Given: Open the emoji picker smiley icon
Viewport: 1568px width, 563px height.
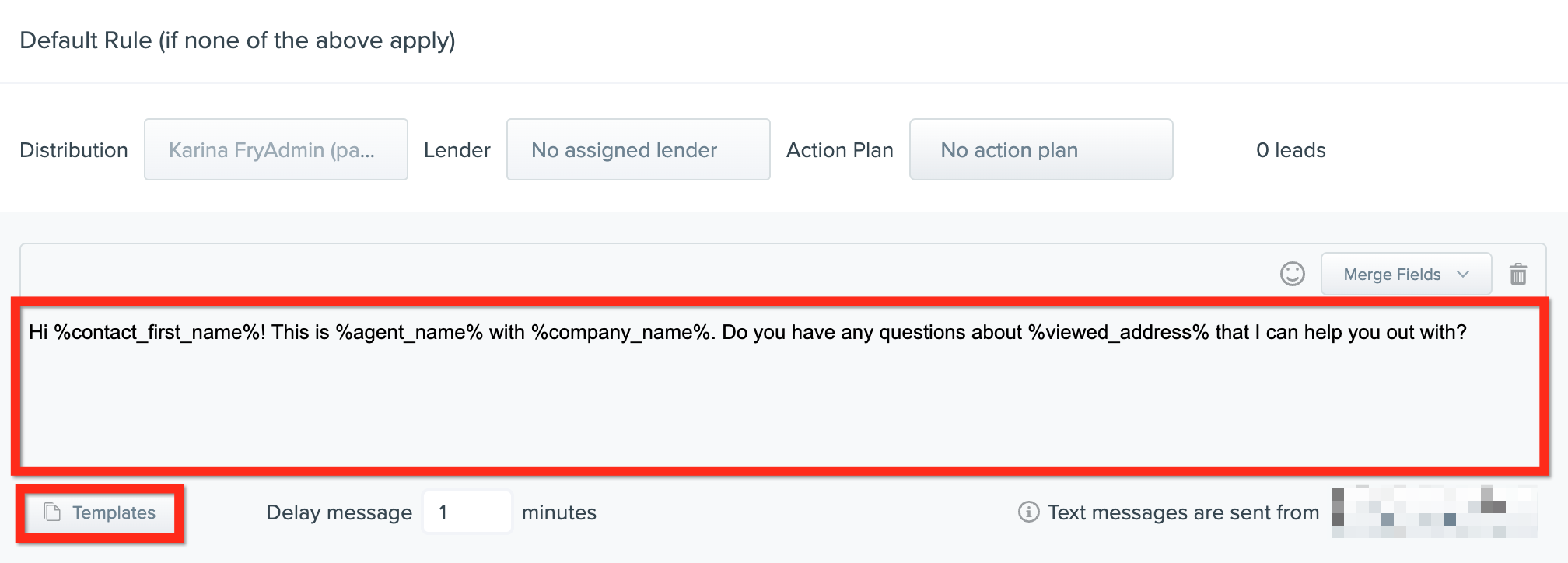Looking at the screenshot, I should click(x=1292, y=274).
